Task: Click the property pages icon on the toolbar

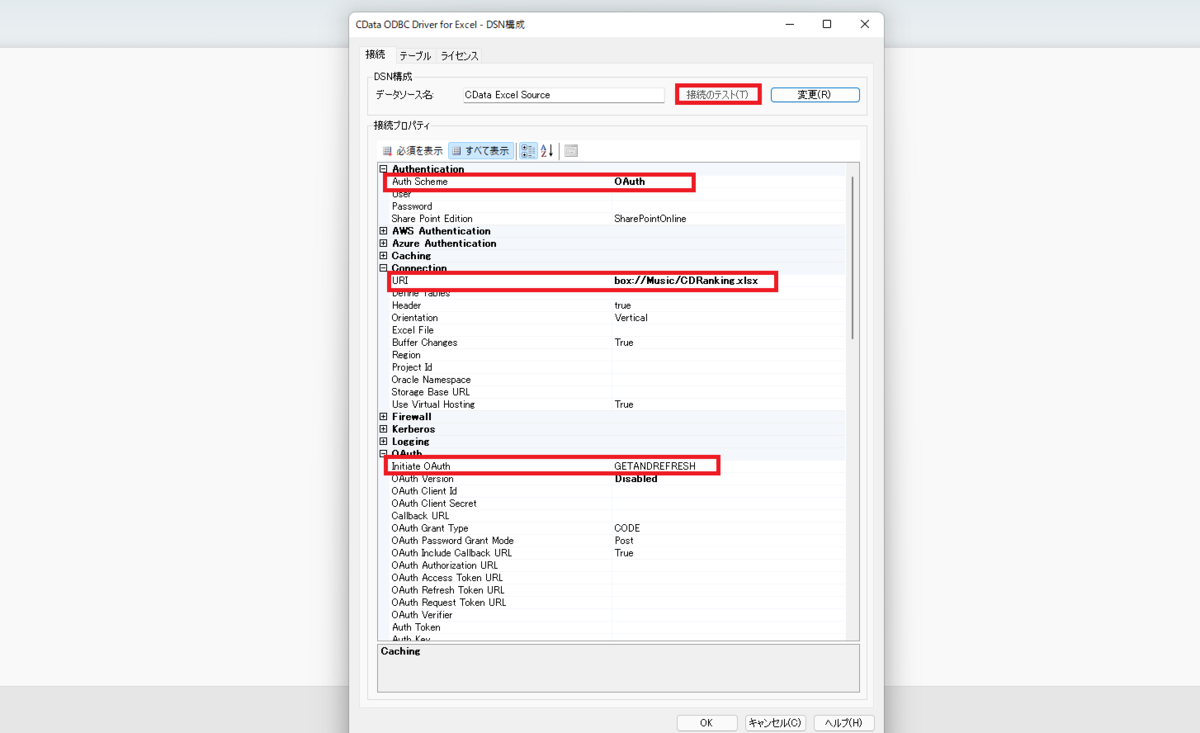Action: point(570,150)
